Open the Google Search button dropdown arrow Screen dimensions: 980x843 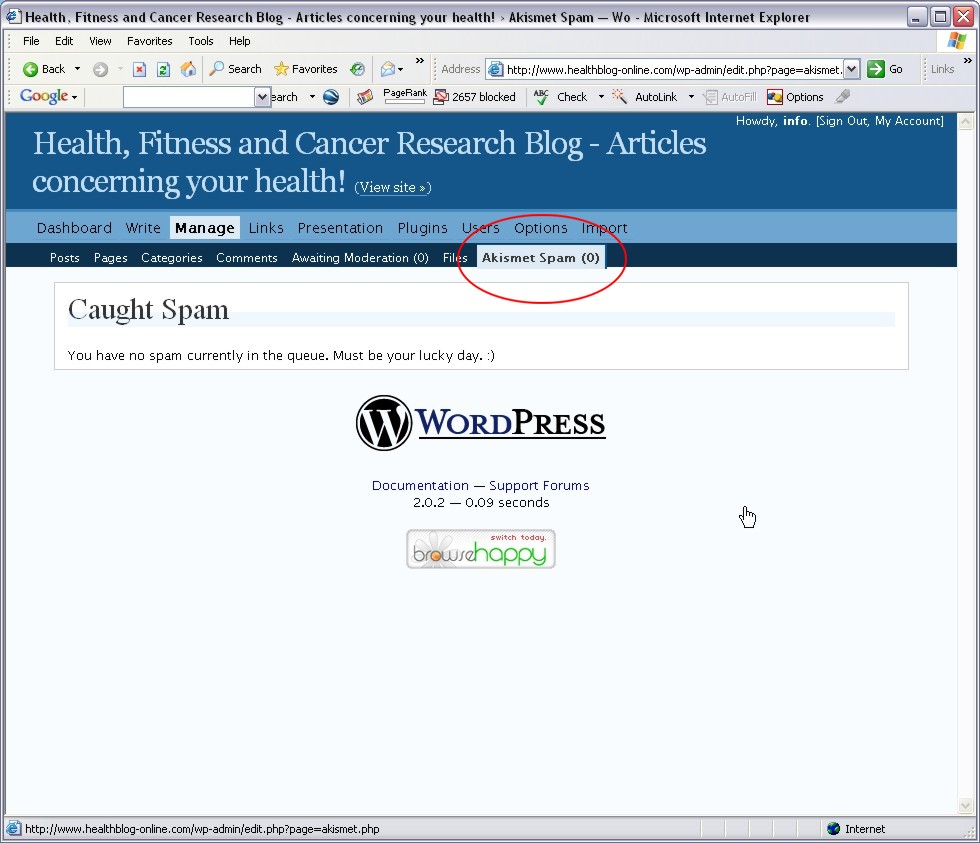coord(312,97)
